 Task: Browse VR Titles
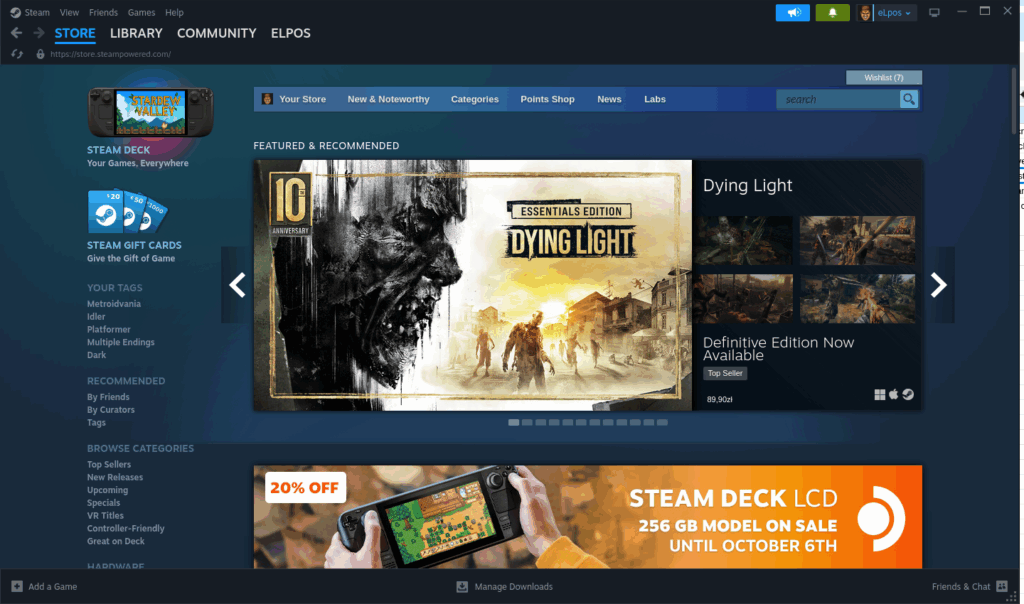point(105,516)
